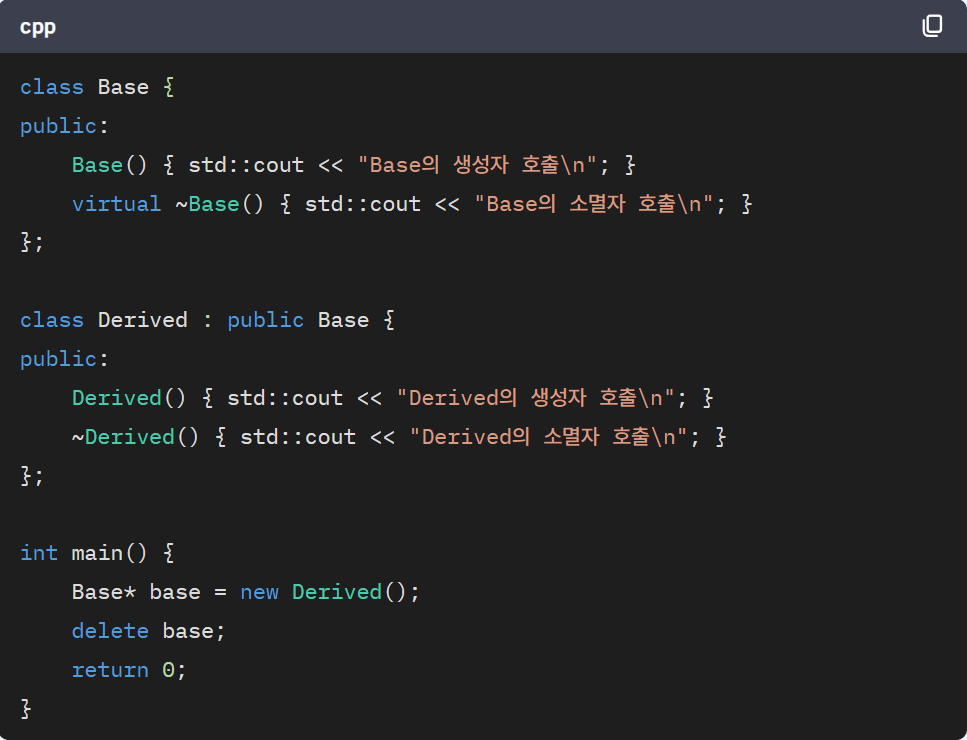Click the "int main() {" line
The height and width of the screenshot is (740, 967).
[x=97, y=553]
